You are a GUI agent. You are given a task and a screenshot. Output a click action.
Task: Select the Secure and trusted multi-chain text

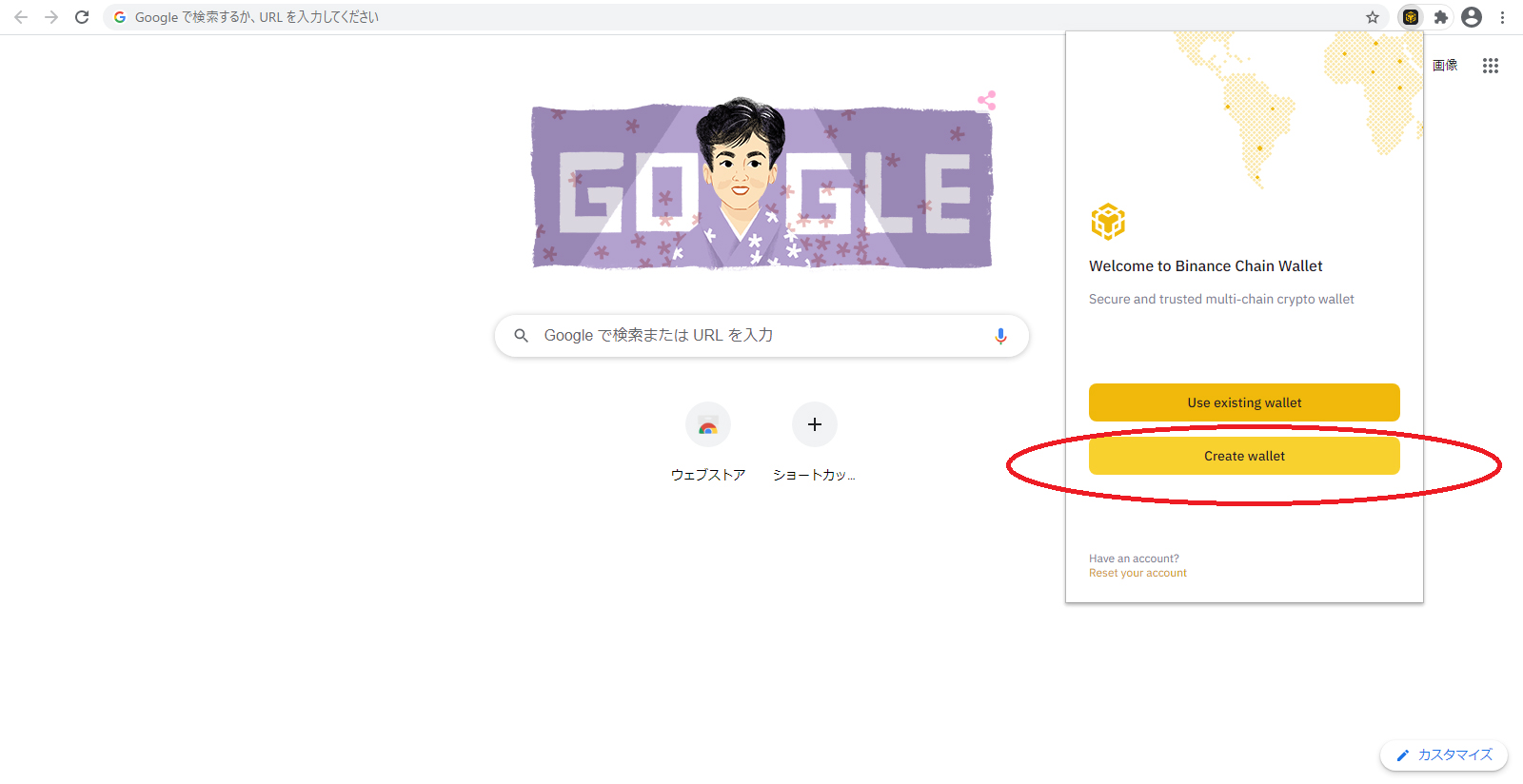1221,299
